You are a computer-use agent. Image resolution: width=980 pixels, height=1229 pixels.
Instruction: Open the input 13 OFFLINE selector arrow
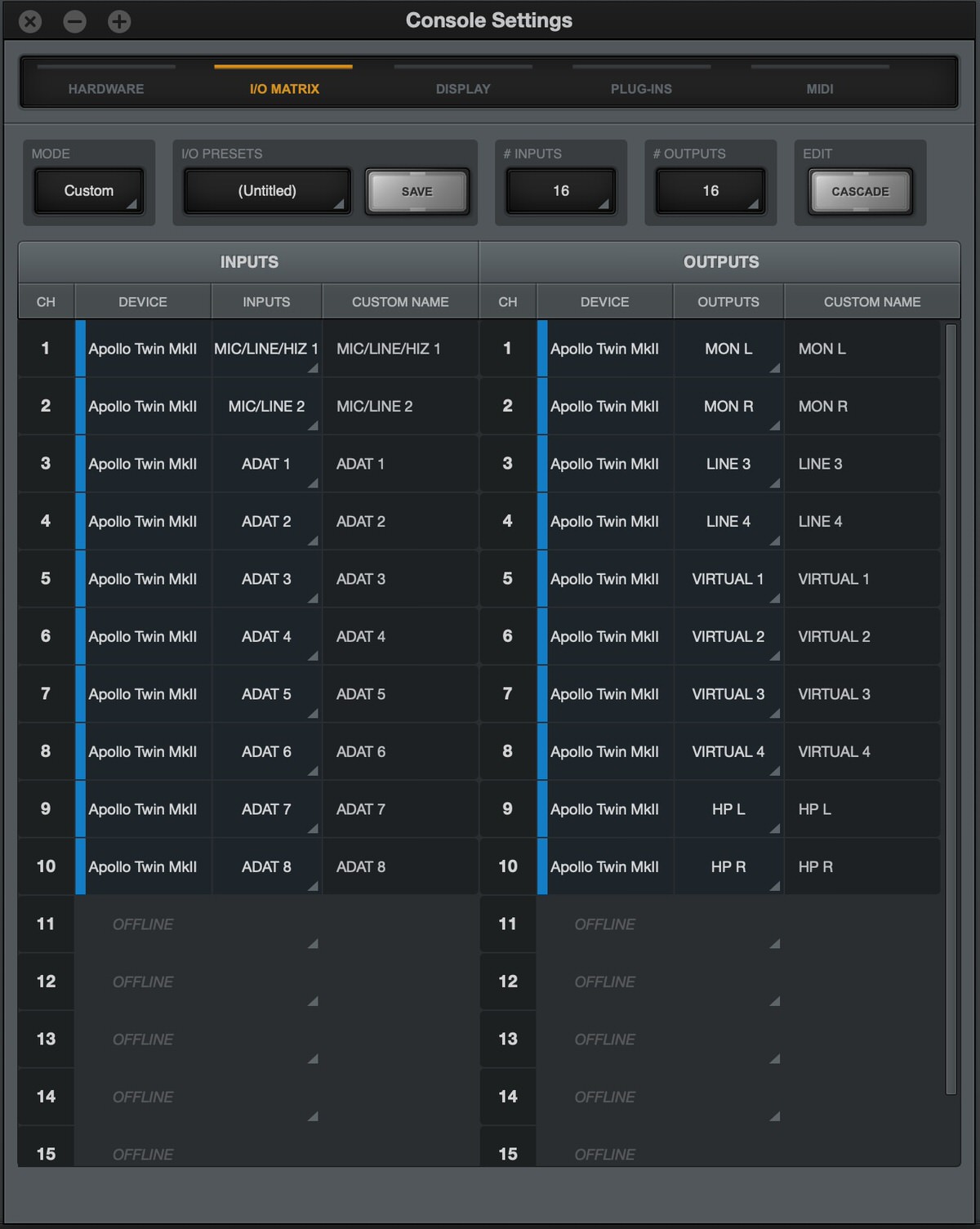[313, 1058]
